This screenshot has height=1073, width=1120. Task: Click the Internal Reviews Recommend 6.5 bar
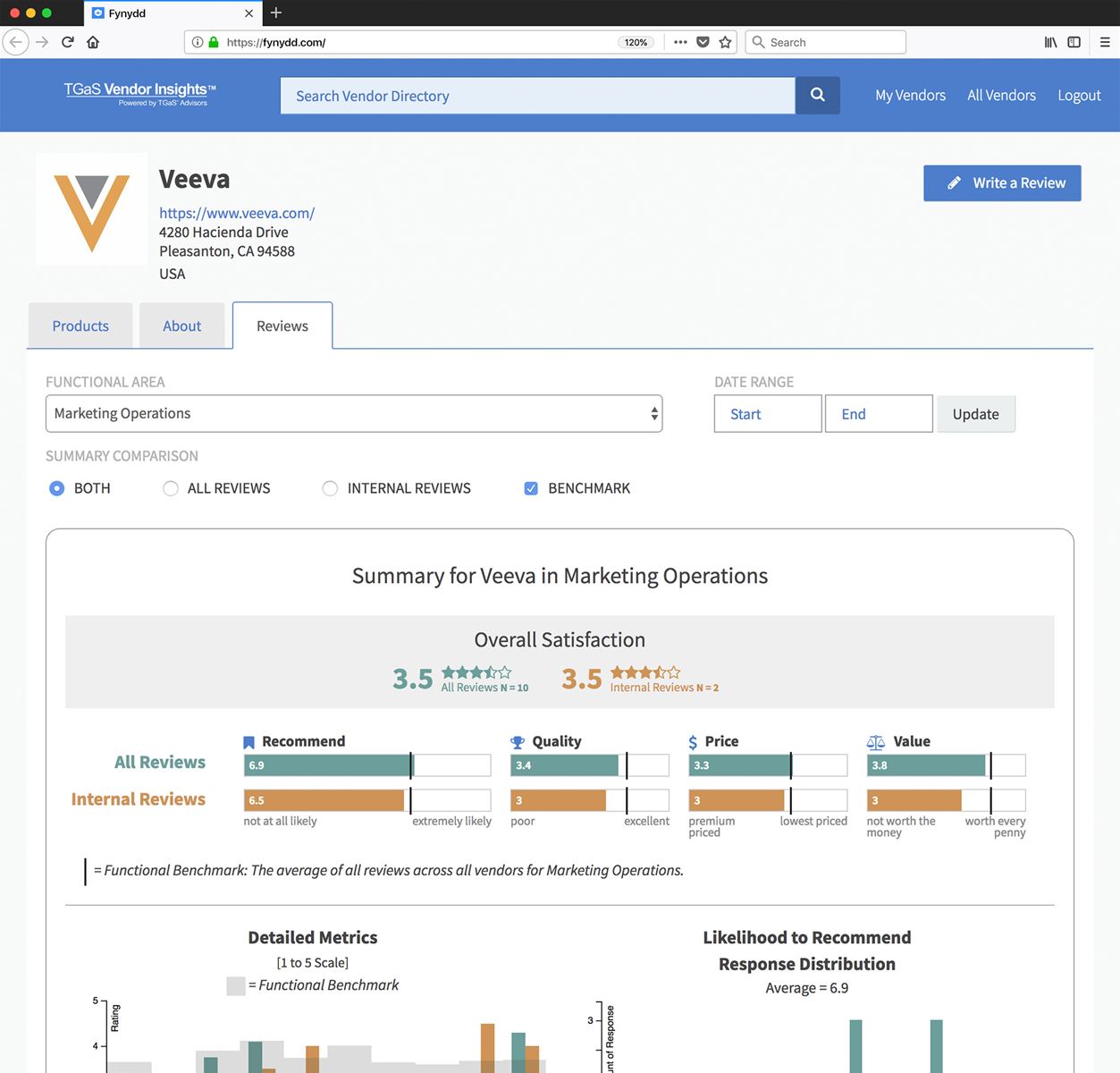[x=324, y=800]
